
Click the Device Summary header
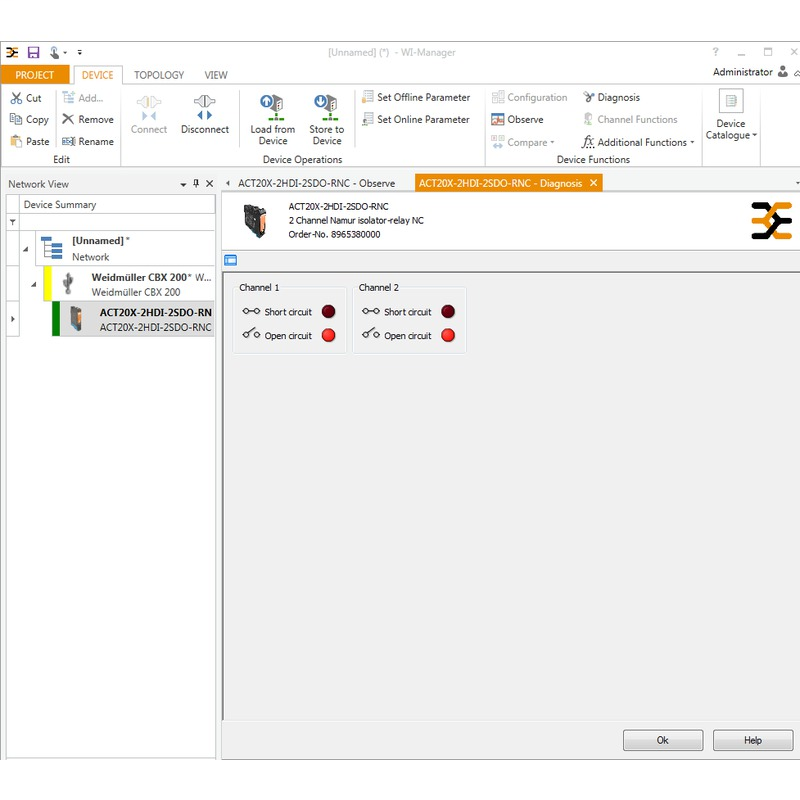pos(117,205)
